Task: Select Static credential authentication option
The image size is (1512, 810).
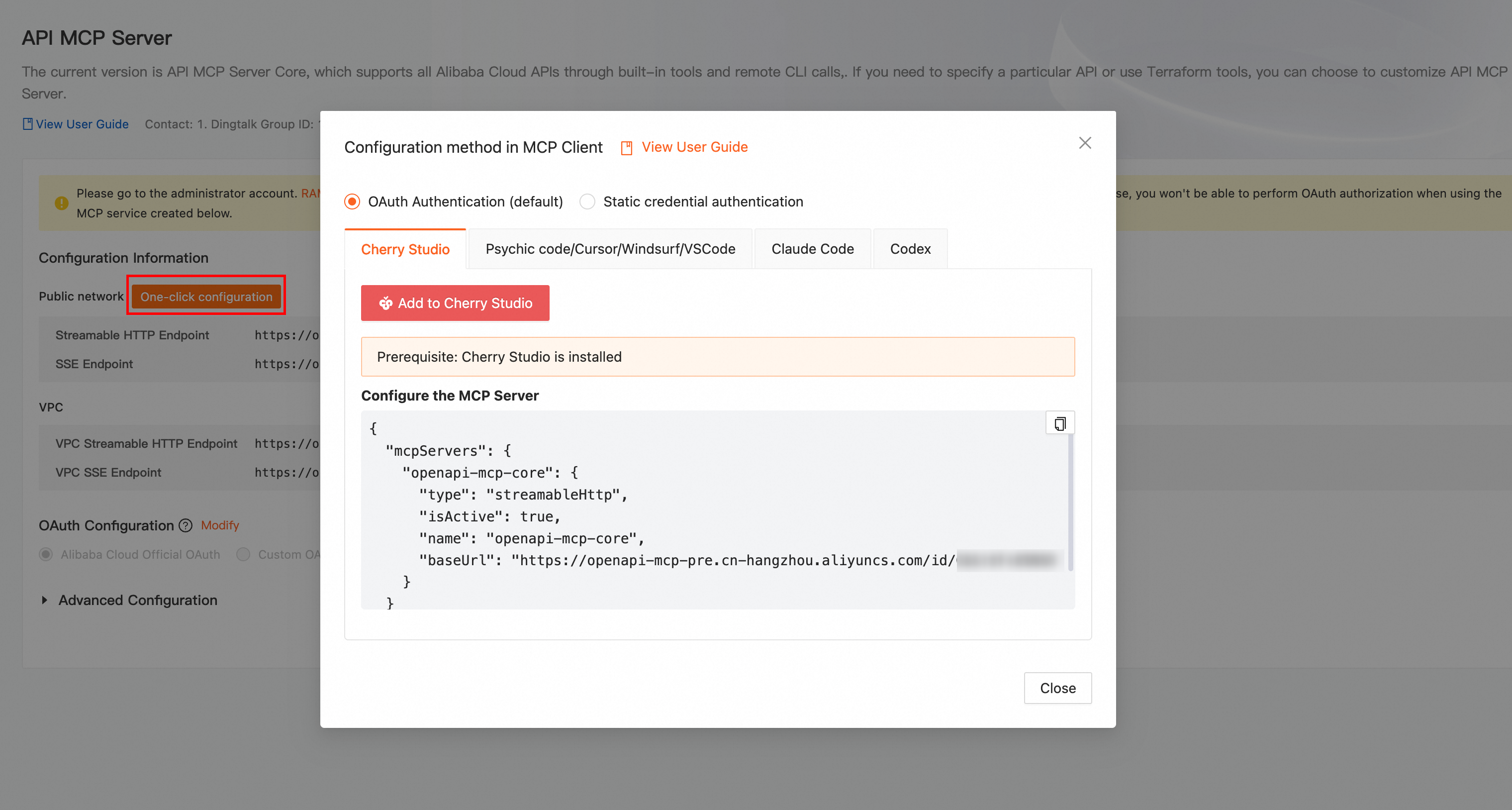Action: pos(587,202)
